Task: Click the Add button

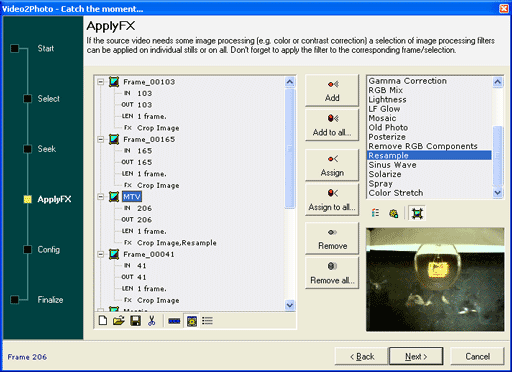Action: point(332,91)
